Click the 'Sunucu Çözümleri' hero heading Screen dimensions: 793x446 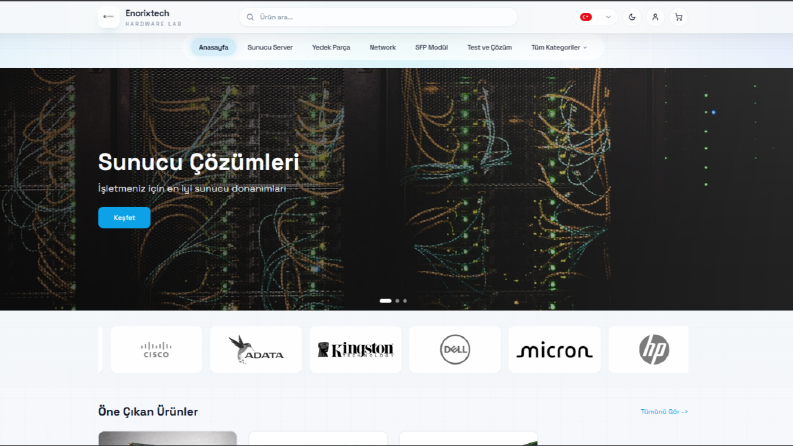pyautogui.click(x=198, y=162)
